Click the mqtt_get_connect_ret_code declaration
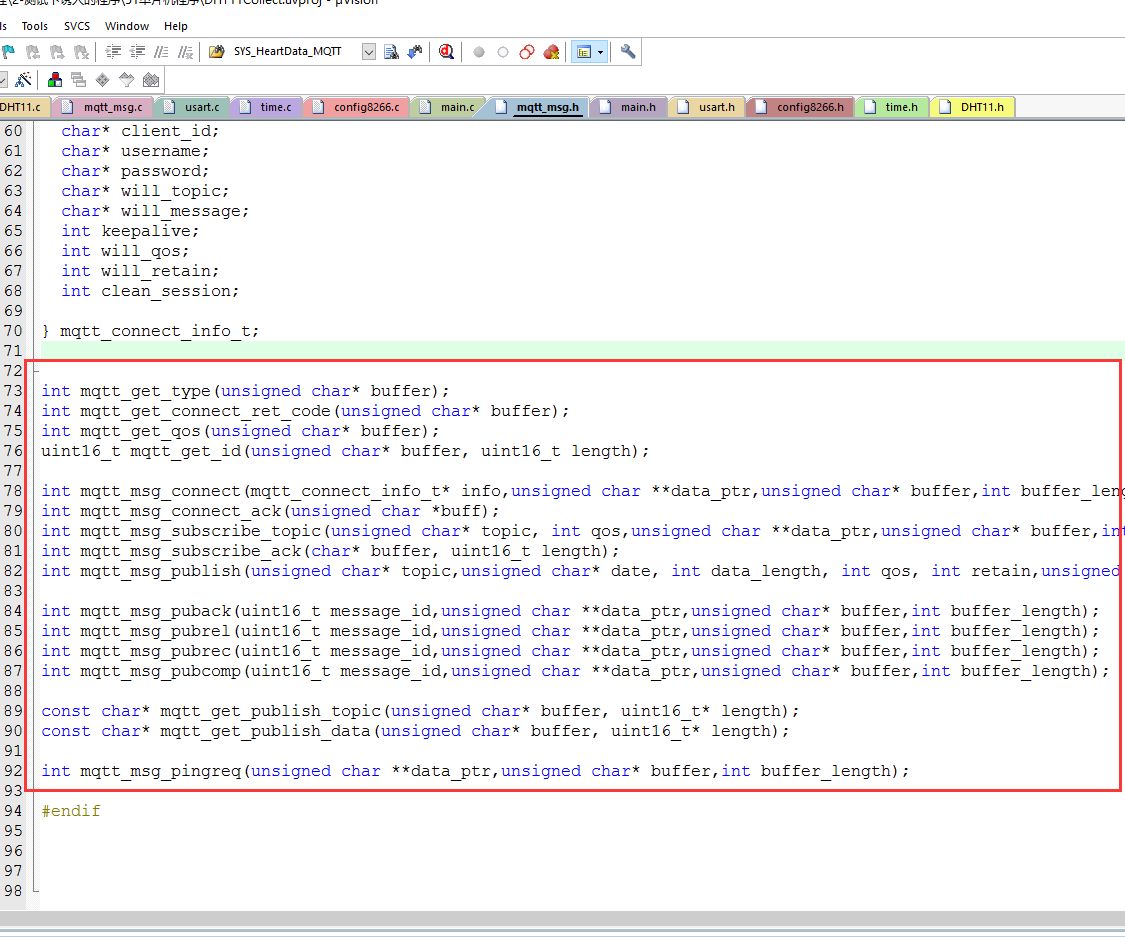Screen dimensions: 1125x937 coord(305,411)
